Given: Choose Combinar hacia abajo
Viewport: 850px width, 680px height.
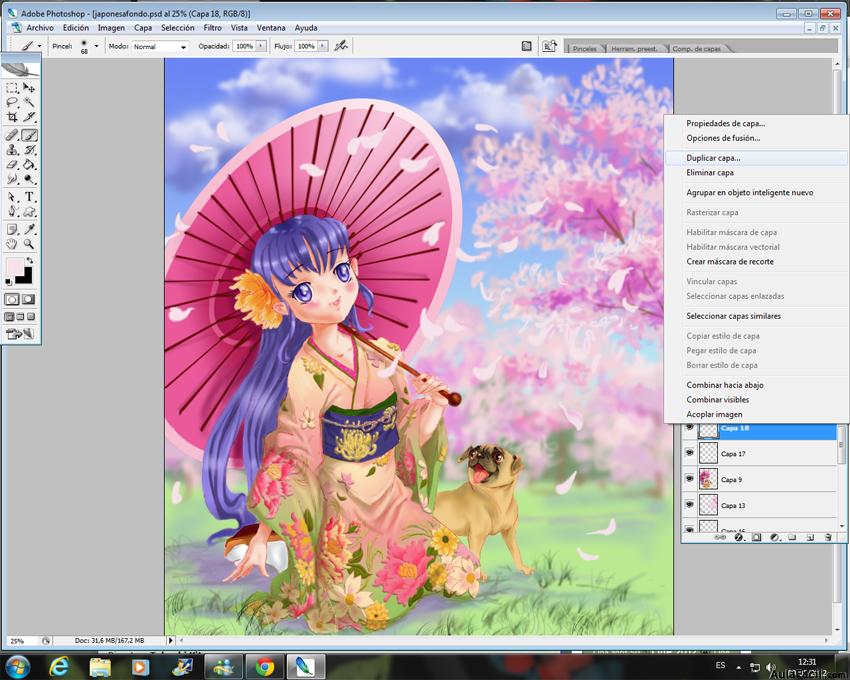Looking at the screenshot, I should [x=756, y=385].
